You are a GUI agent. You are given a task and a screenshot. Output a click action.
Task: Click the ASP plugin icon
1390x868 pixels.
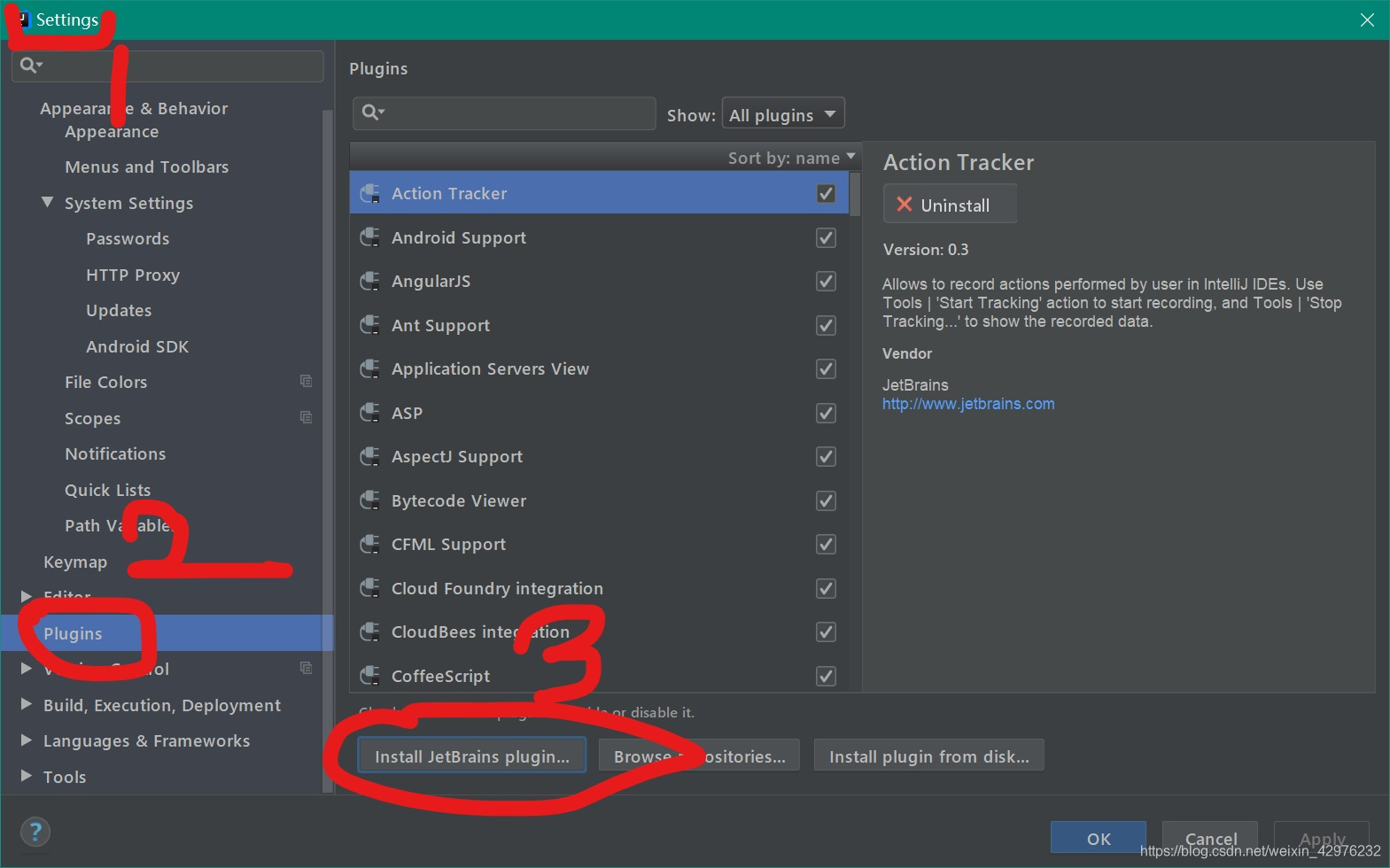[369, 413]
